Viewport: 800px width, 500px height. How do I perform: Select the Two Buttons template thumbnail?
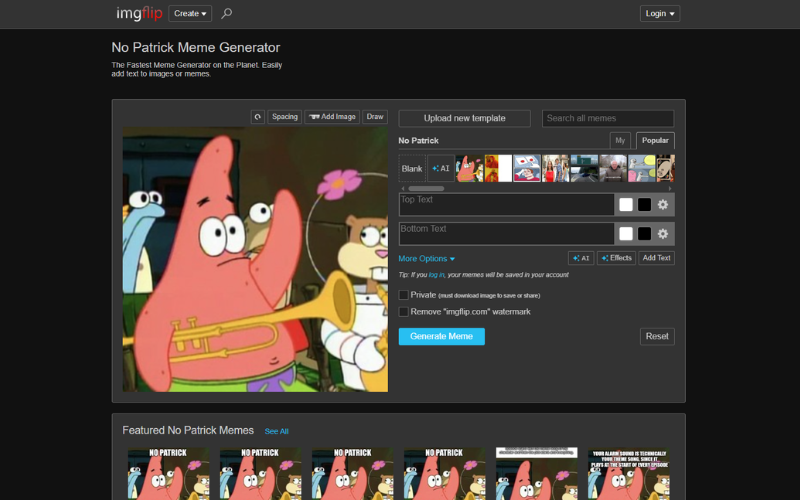coord(527,168)
